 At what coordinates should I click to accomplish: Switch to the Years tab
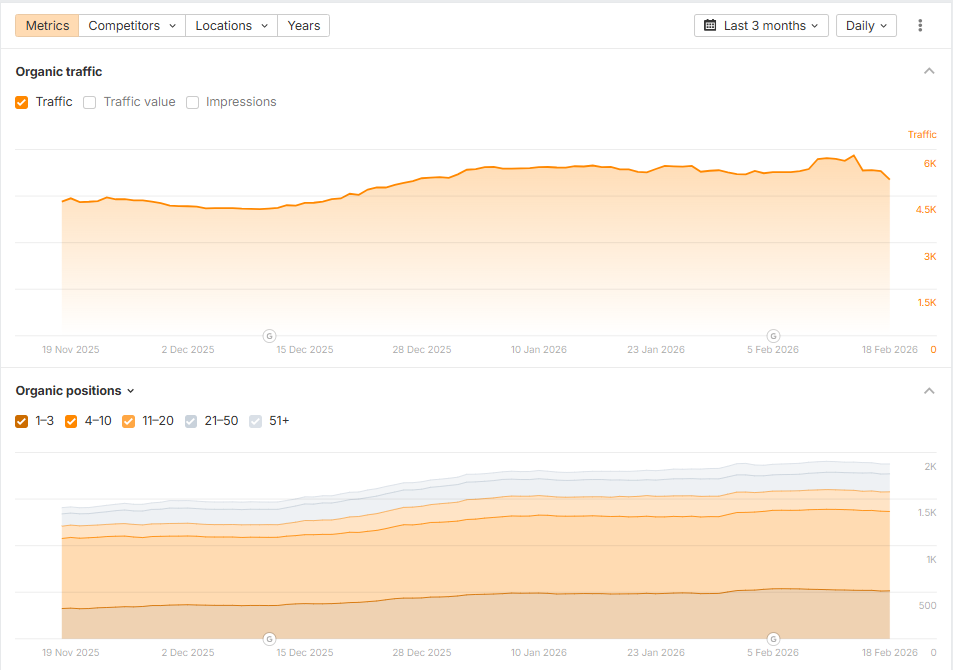[304, 26]
